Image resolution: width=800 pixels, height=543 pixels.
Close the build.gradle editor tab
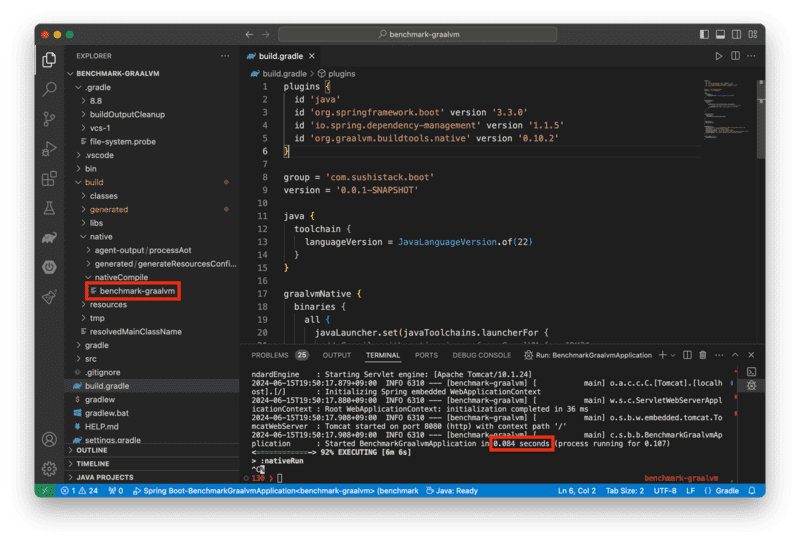tap(312, 56)
